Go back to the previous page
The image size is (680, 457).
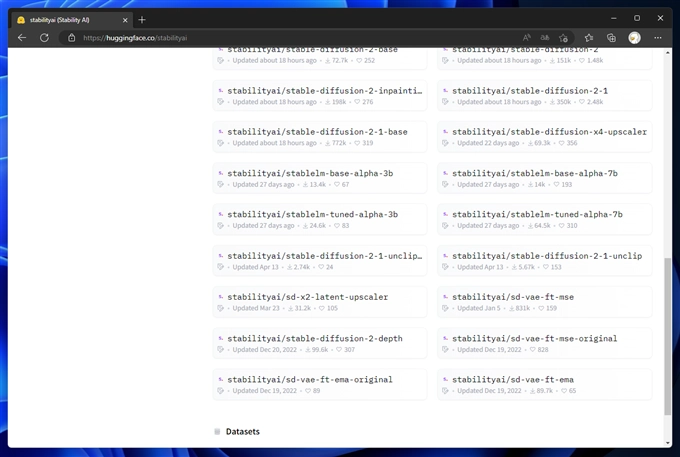click(x=22, y=38)
